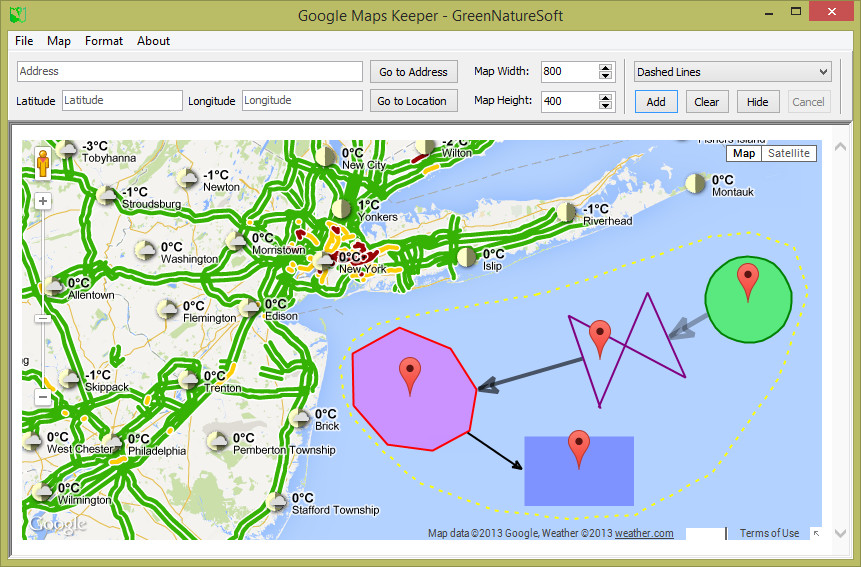Decrease Map Height with down arrow

point(605,105)
